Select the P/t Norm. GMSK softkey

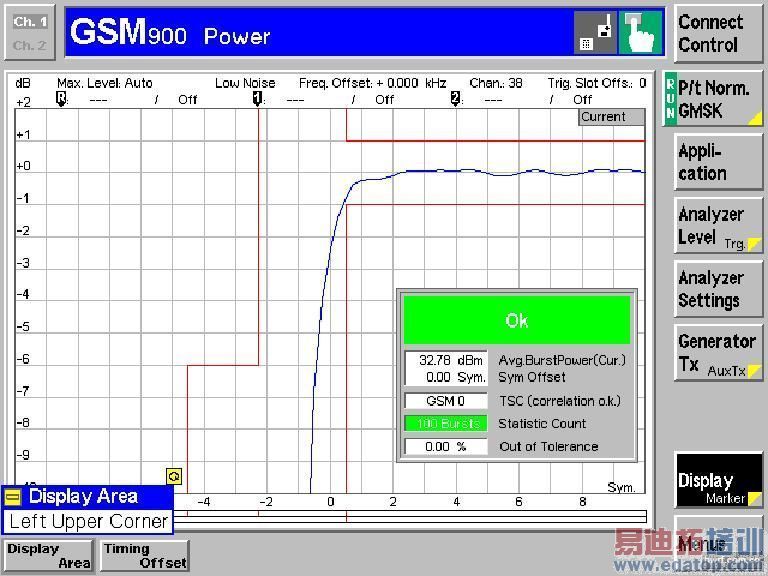pos(713,98)
